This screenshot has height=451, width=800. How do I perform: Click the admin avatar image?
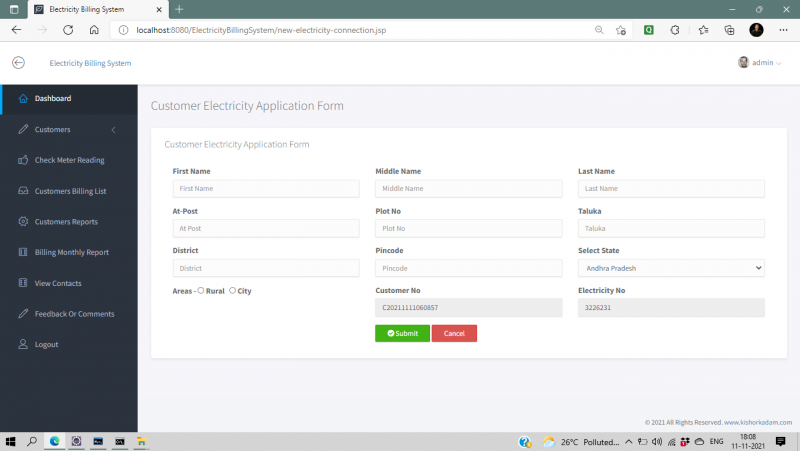pyautogui.click(x=743, y=62)
